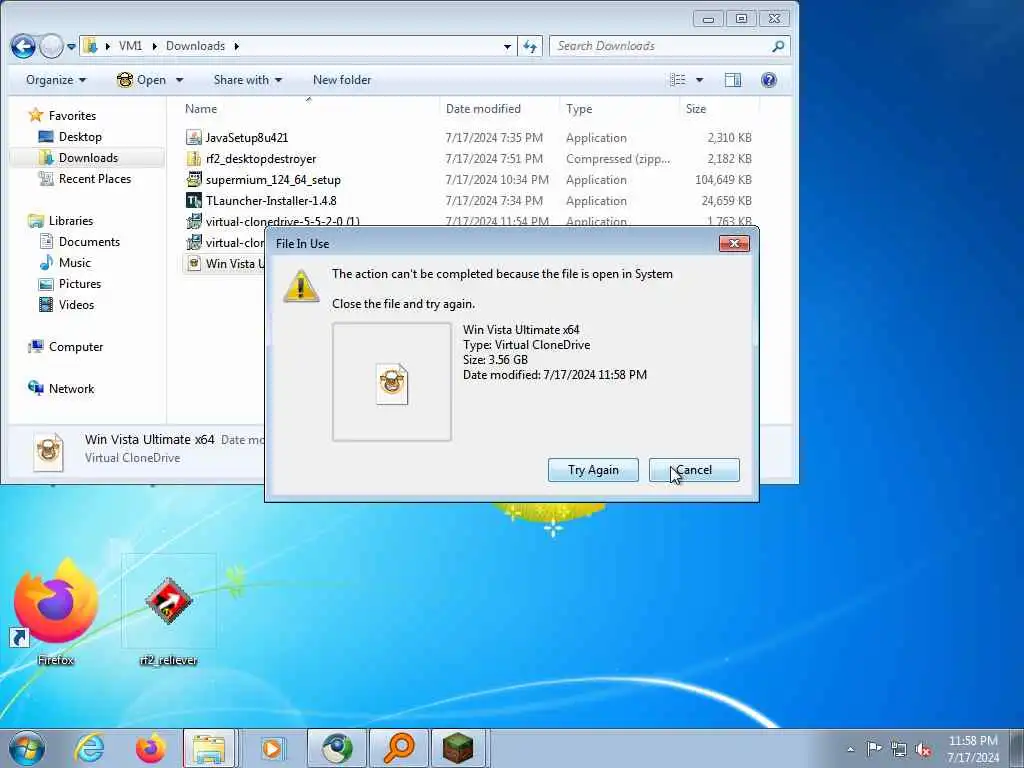This screenshot has width=1024, height=768.
Task: Launch Firefox from the taskbar
Action: pos(151,748)
